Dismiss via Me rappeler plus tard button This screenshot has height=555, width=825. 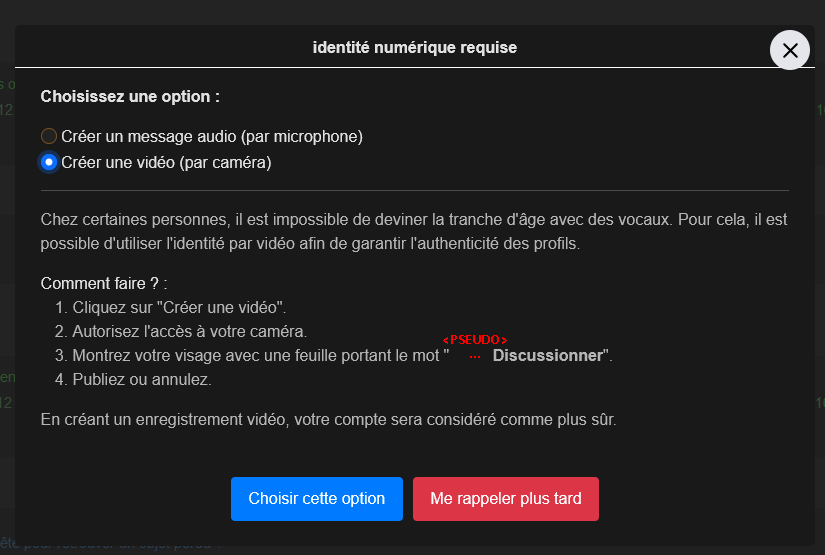pos(506,499)
